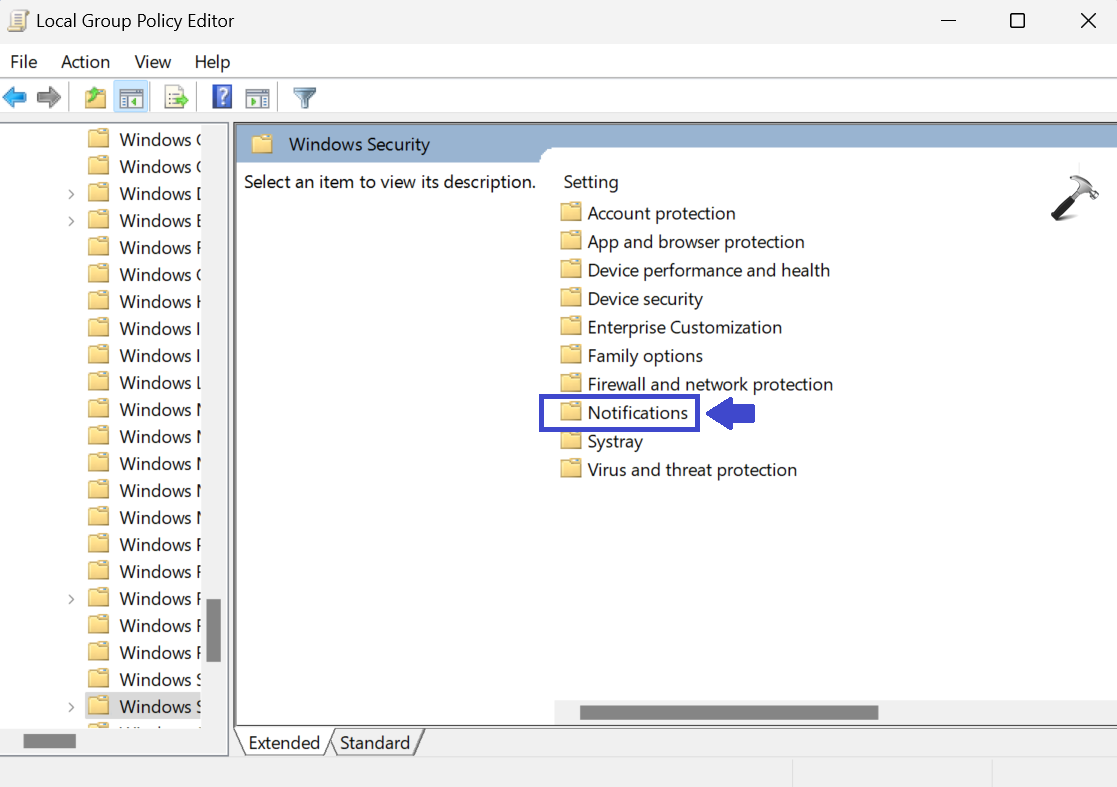Click the Filter funnel icon
The height and width of the screenshot is (787, 1117).
pos(304,98)
